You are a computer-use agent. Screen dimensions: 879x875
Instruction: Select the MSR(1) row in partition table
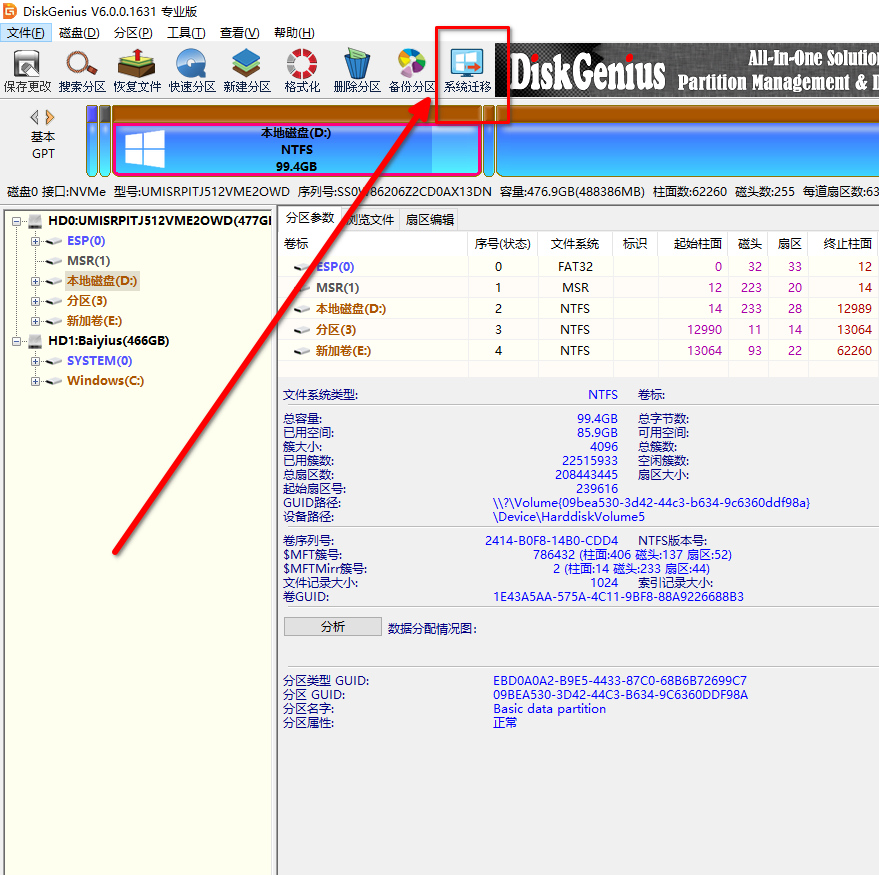579,288
